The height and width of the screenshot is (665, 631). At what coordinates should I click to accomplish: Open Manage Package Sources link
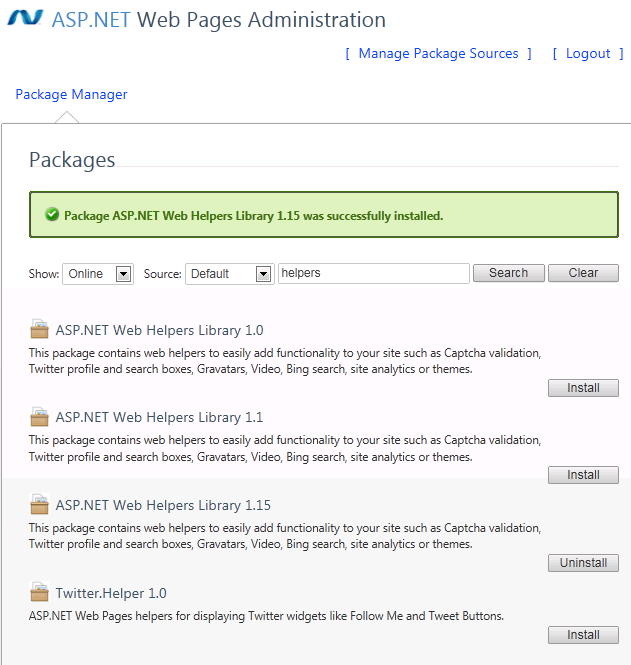tap(438, 53)
